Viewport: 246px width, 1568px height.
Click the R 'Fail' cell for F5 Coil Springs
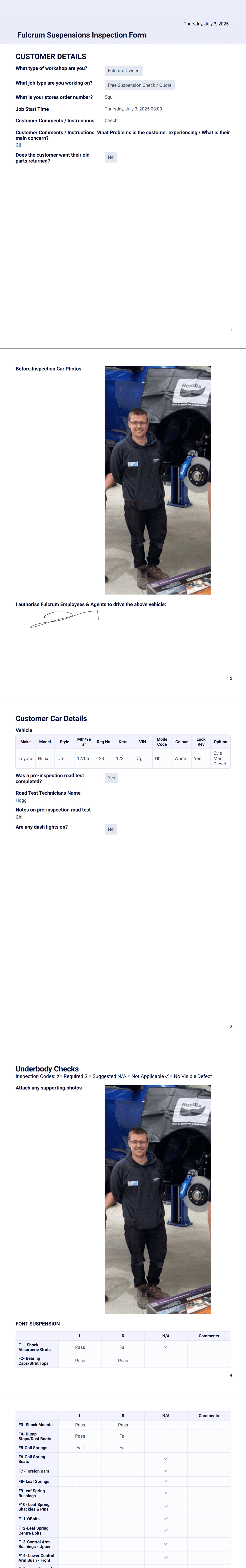click(123, 1447)
